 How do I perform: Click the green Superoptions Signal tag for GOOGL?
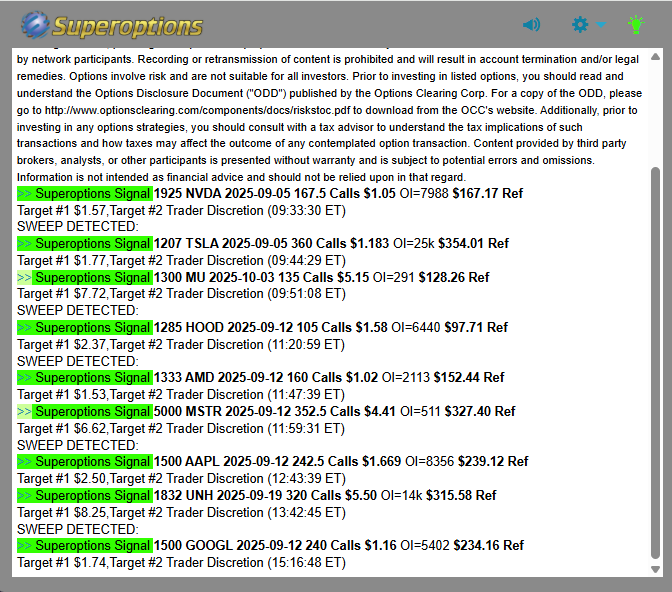coord(85,545)
